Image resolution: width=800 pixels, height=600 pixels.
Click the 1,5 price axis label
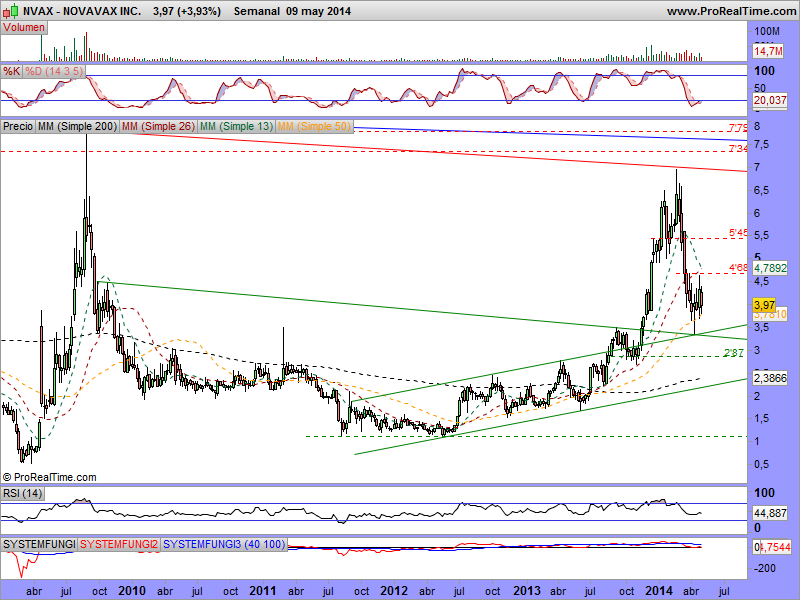point(762,419)
